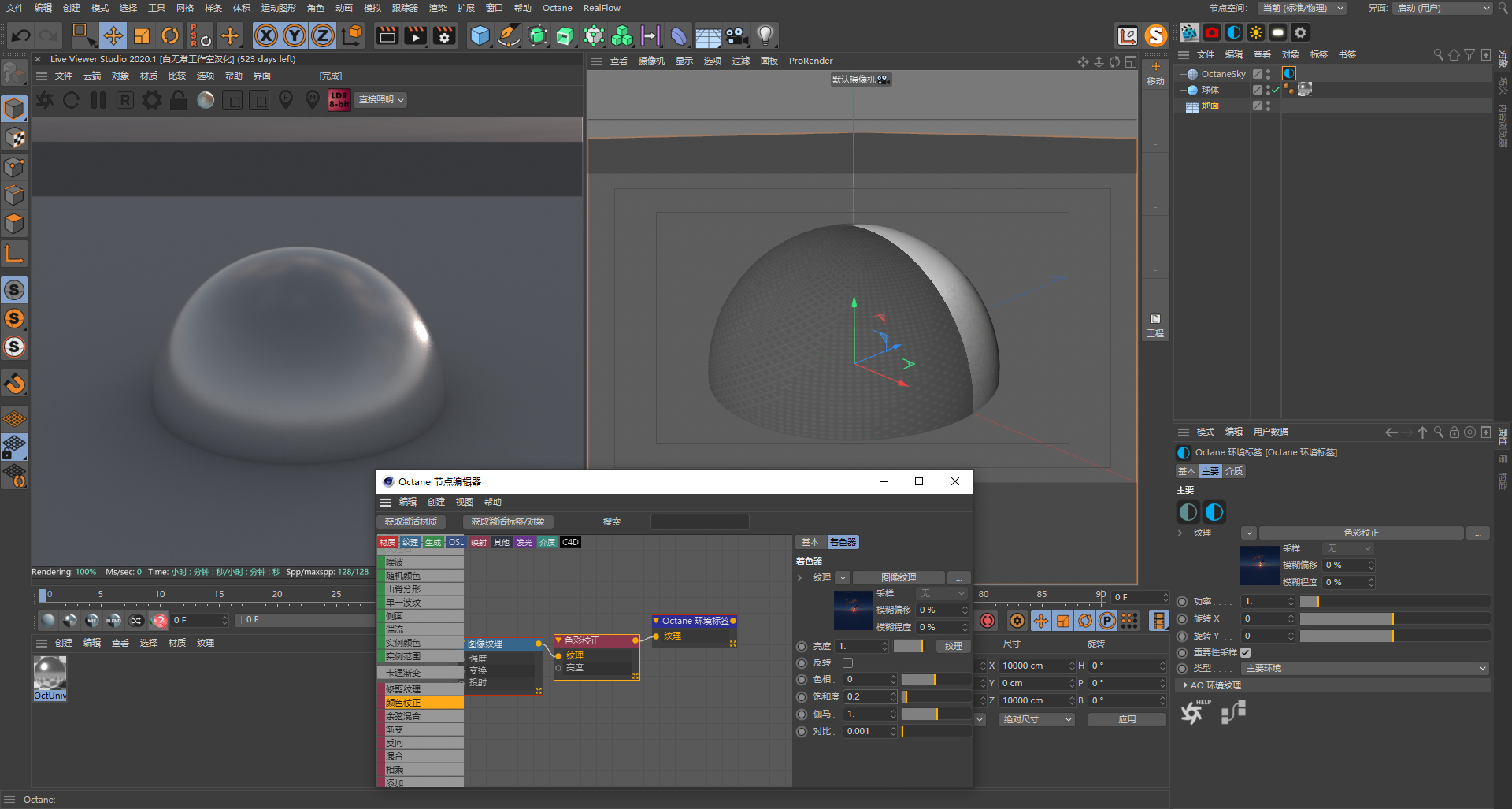Open the 直接照明 kernel dropdown
The image size is (1512, 809).
pyautogui.click(x=381, y=100)
